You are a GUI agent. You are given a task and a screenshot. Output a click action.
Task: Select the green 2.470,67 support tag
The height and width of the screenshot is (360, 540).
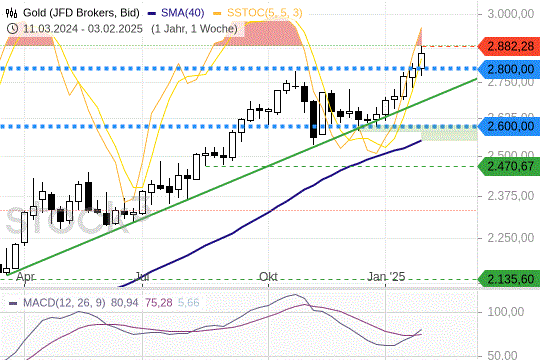(509, 167)
